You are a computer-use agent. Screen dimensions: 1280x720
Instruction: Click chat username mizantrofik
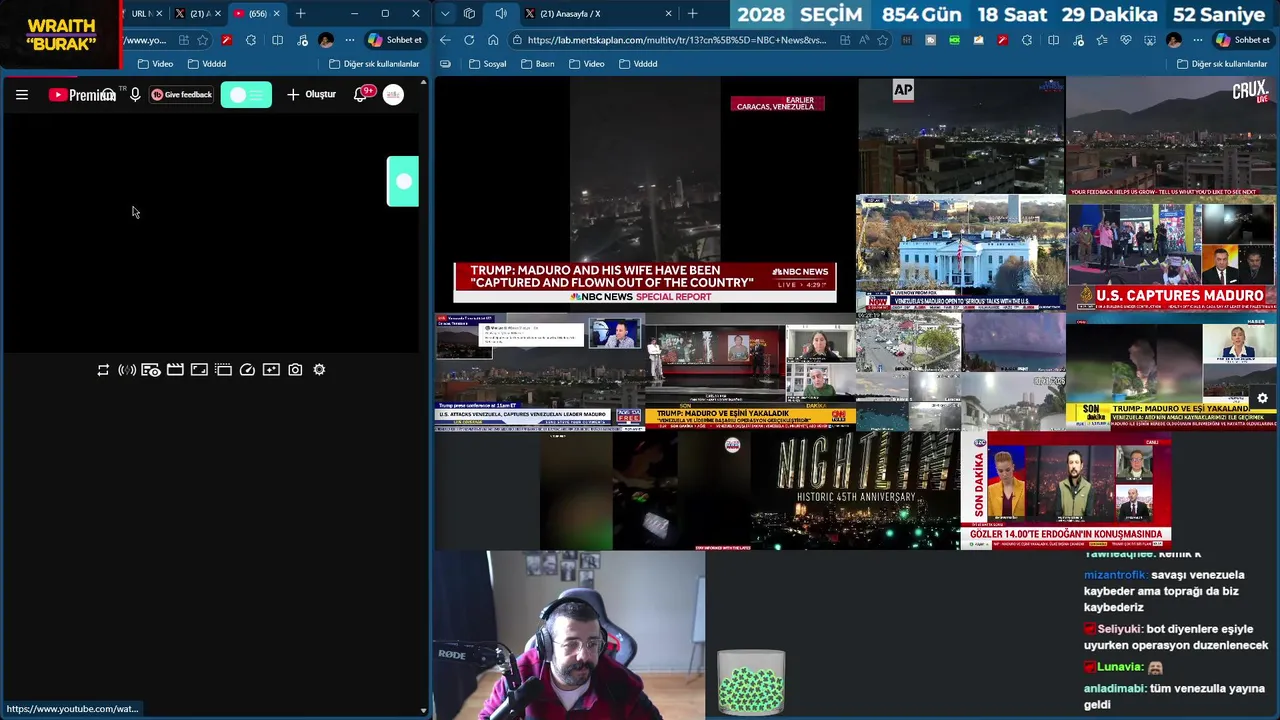pyautogui.click(x=1115, y=575)
